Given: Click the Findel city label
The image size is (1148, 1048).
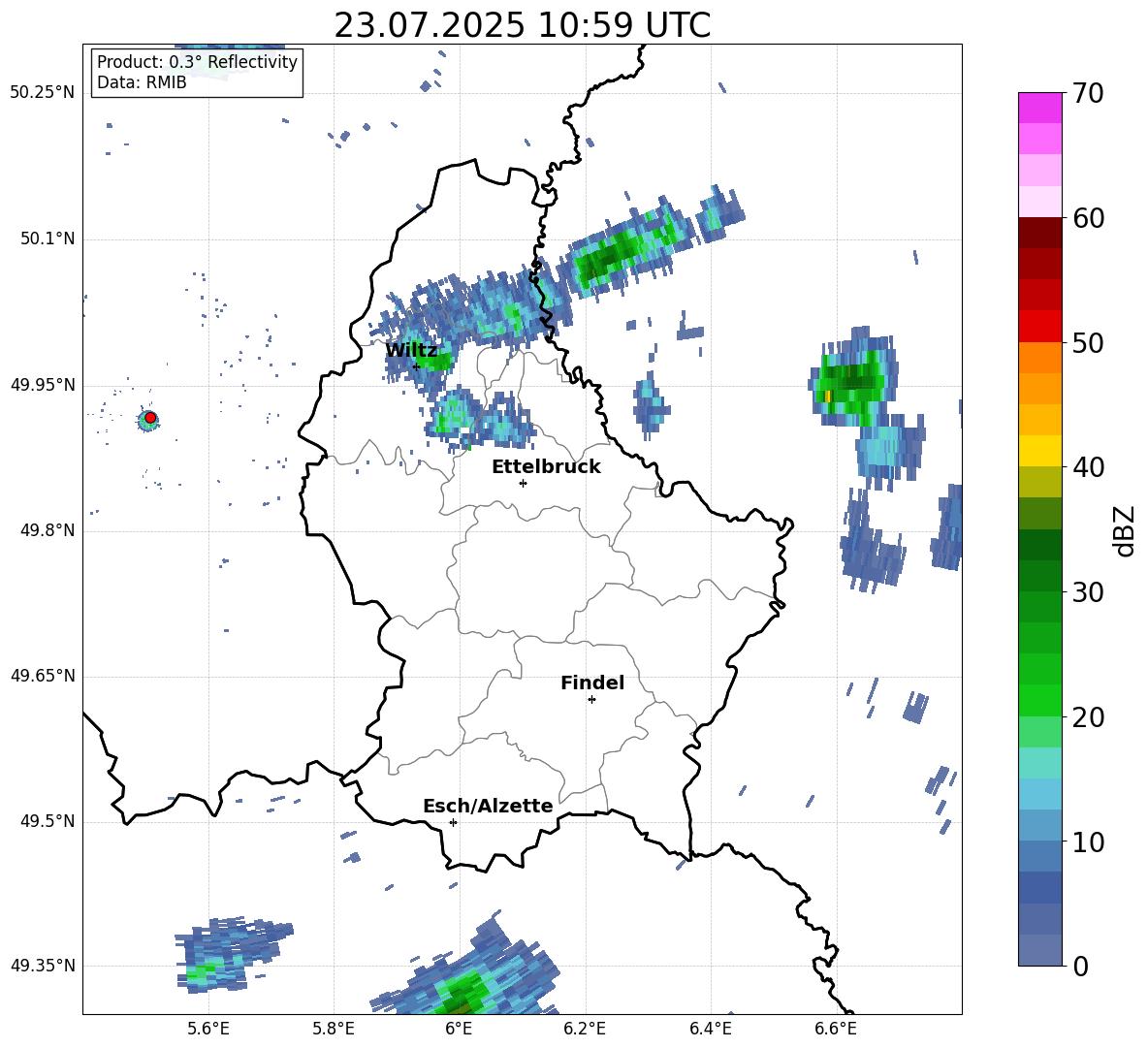Looking at the screenshot, I should point(592,683).
